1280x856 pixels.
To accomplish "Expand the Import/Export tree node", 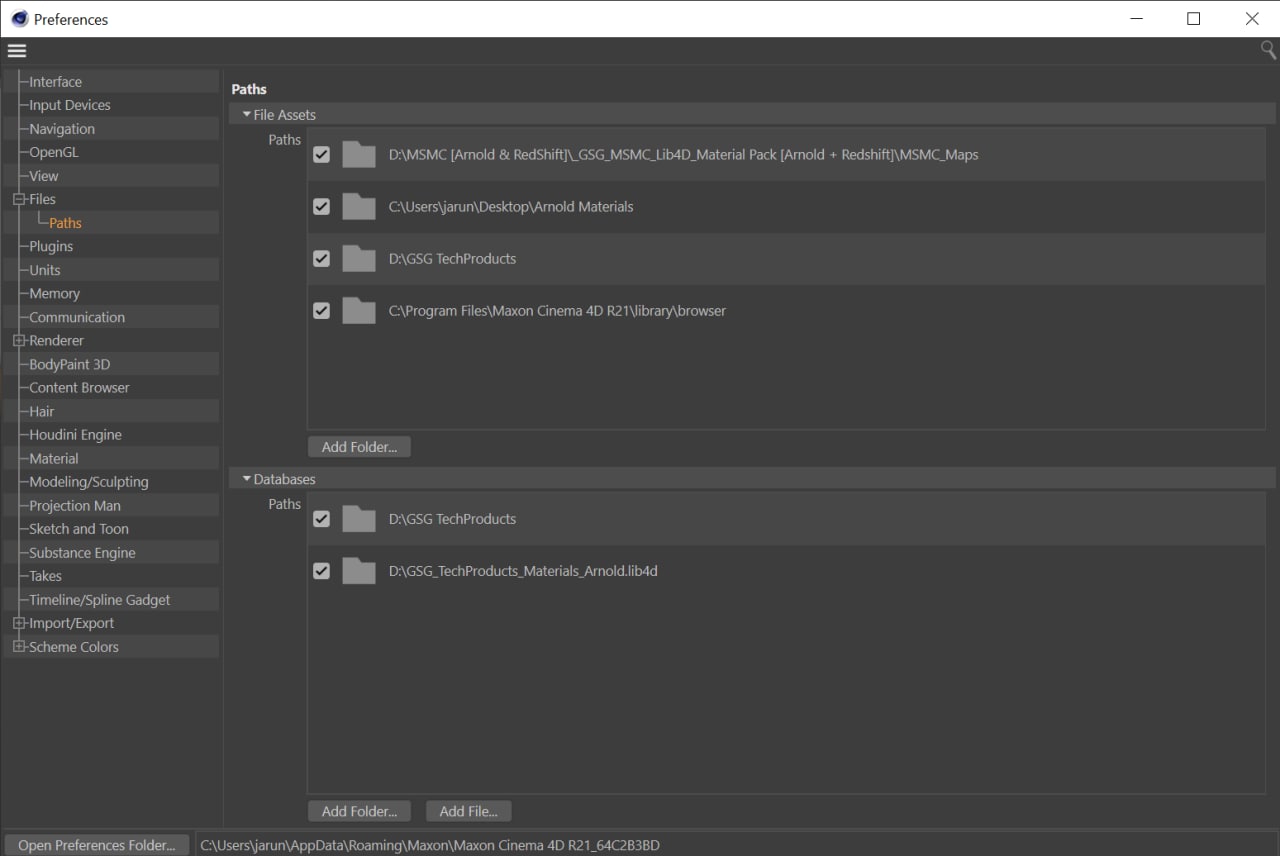I will click(18, 623).
